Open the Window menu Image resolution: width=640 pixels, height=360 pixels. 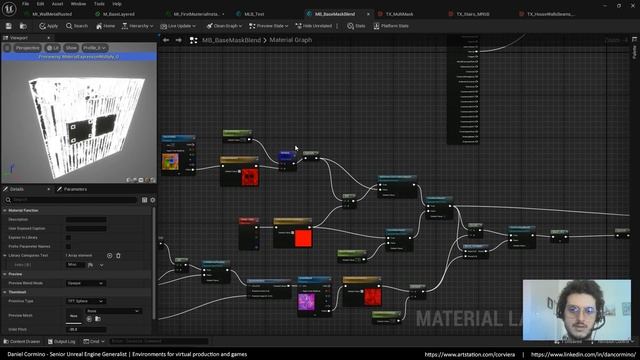coord(78,4)
